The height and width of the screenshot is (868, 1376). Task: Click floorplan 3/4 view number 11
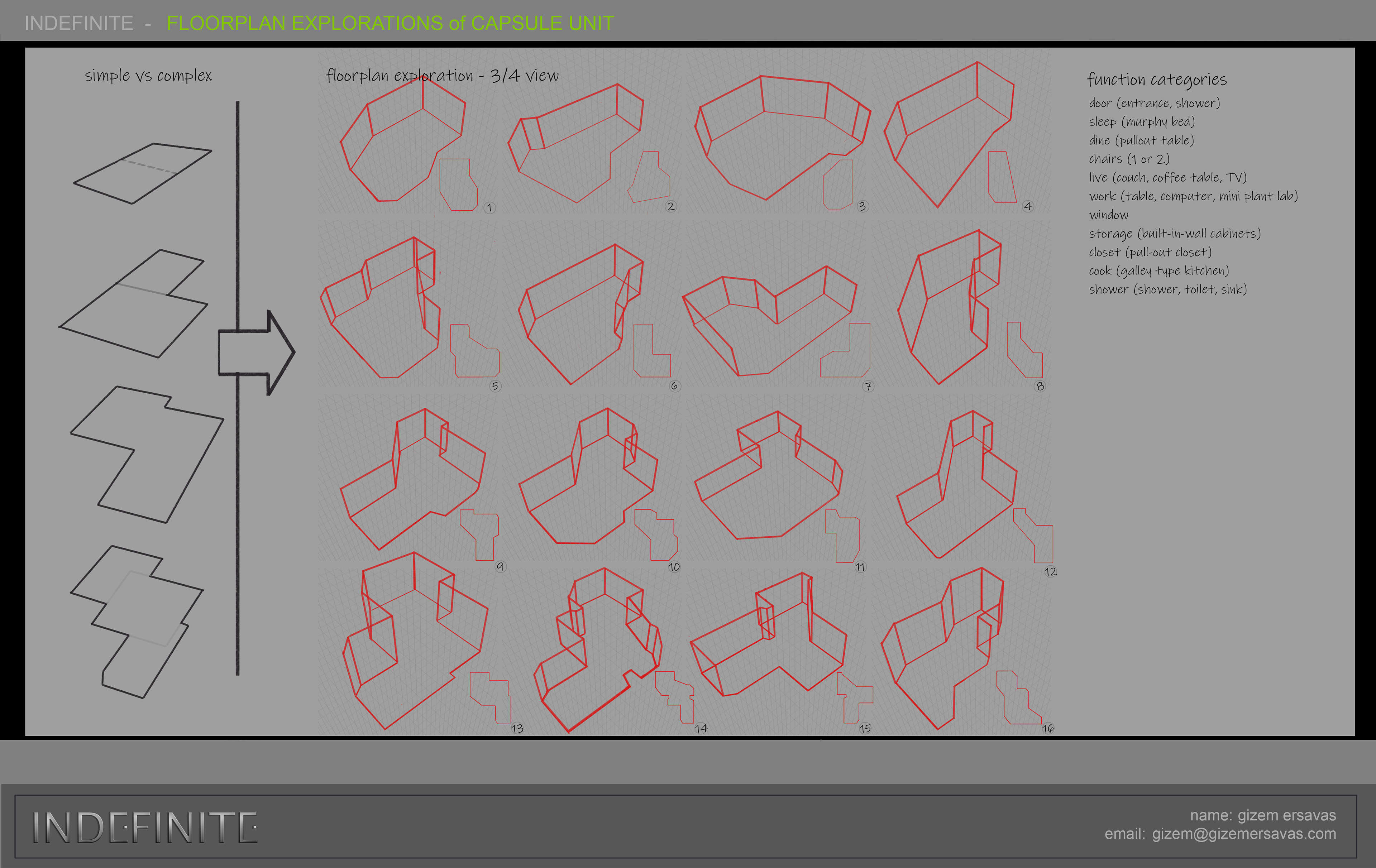[769, 475]
